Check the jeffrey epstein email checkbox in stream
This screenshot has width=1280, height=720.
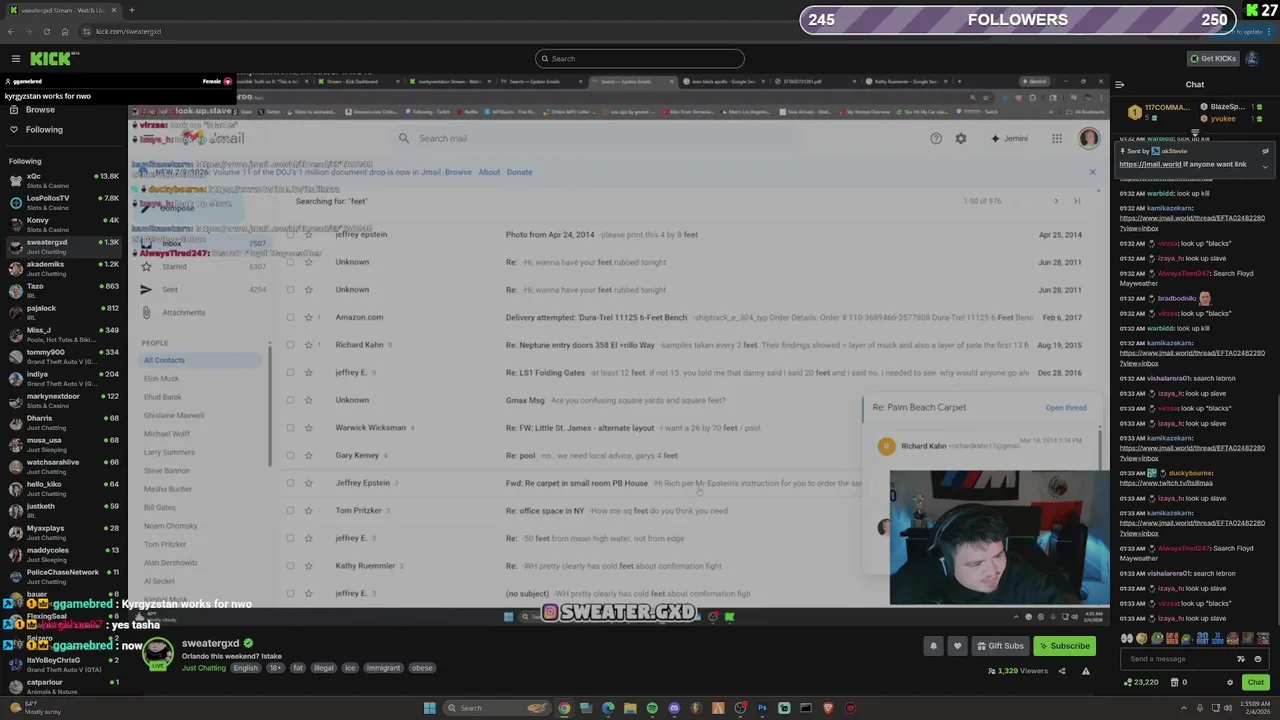point(290,235)
